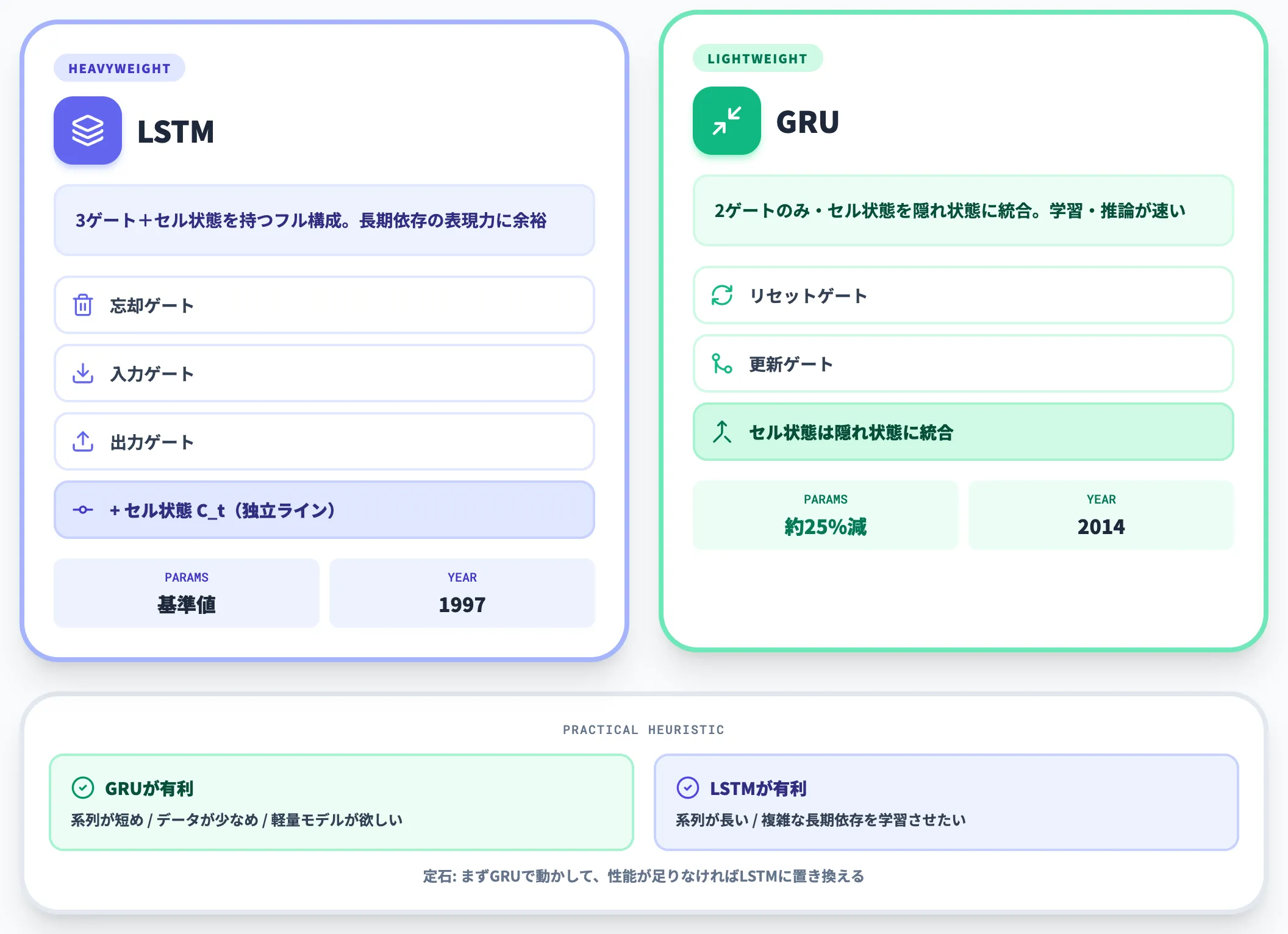Select the +セル状態 C_t(独立ライン) label

coord(222,510)
